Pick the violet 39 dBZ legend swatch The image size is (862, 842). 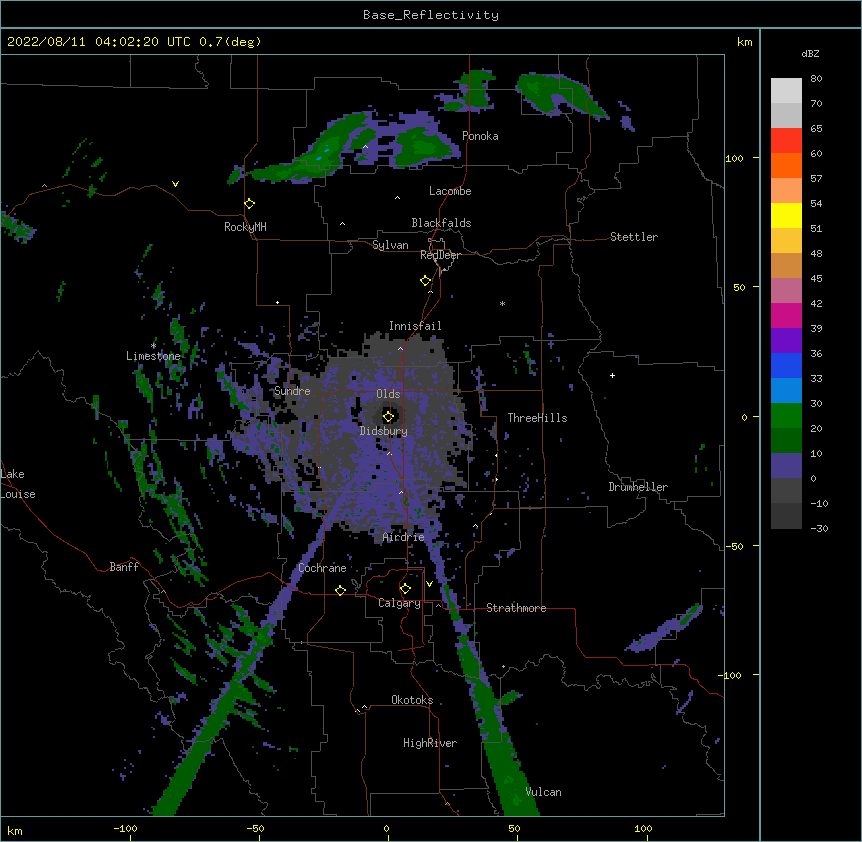pyautogui.click(x=786, y=341)
